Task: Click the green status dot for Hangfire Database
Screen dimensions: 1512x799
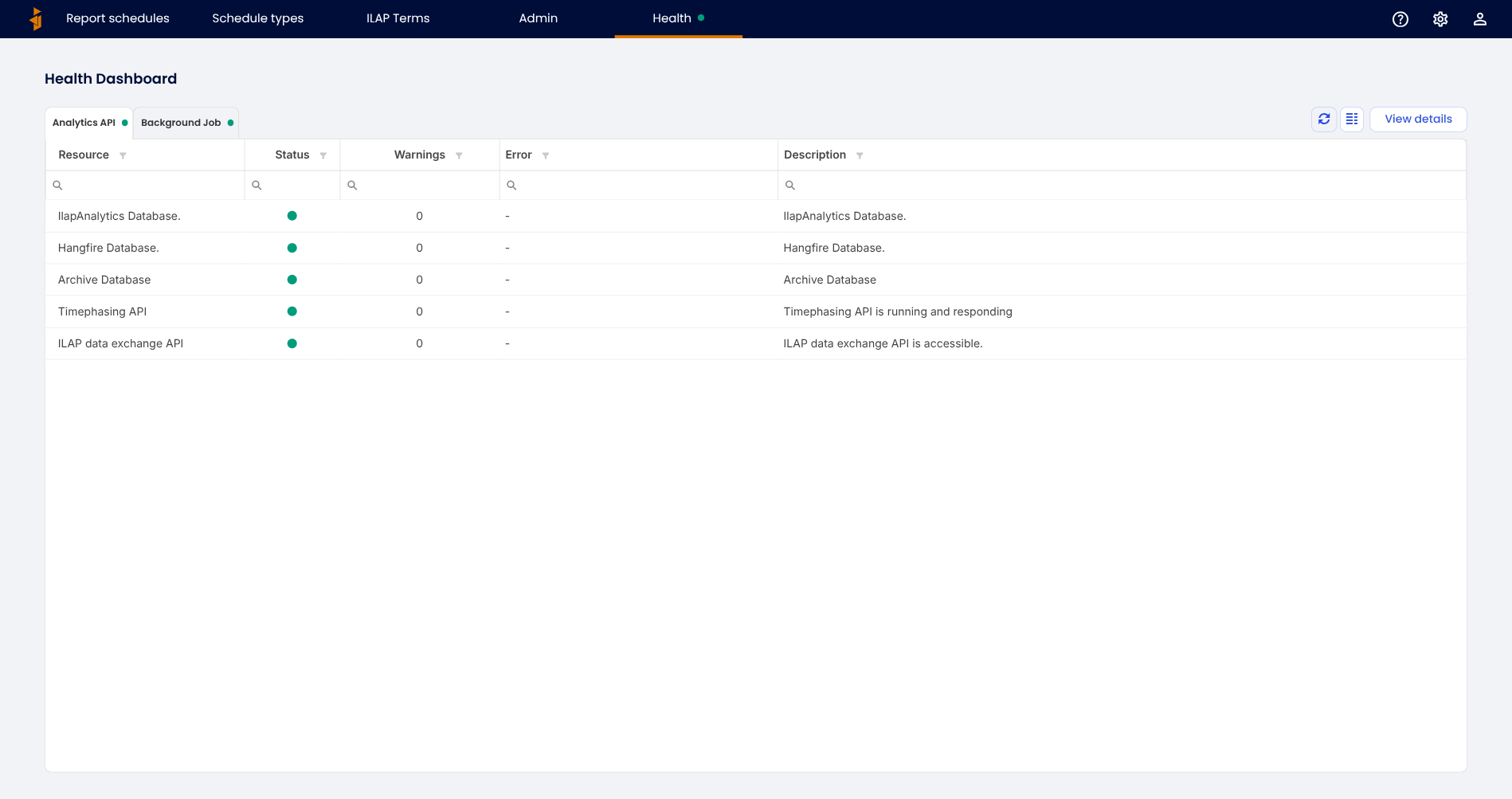Action: (x=292, y=248)
